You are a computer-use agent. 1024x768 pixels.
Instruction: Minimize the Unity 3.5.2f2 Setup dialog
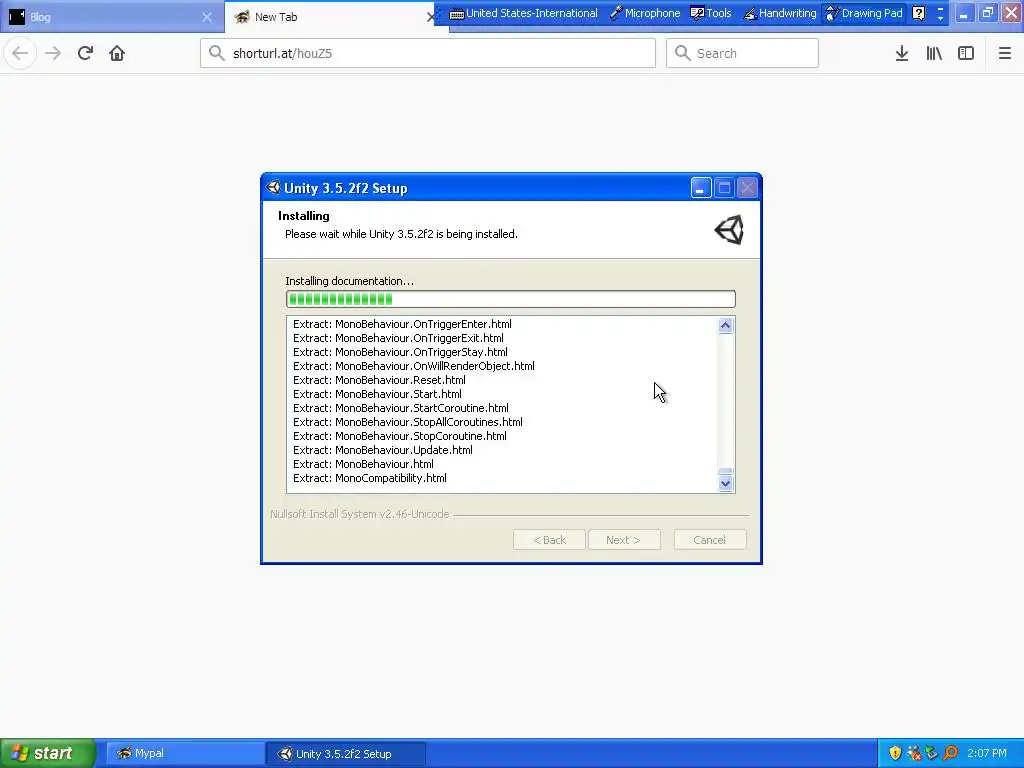(701, 188)
